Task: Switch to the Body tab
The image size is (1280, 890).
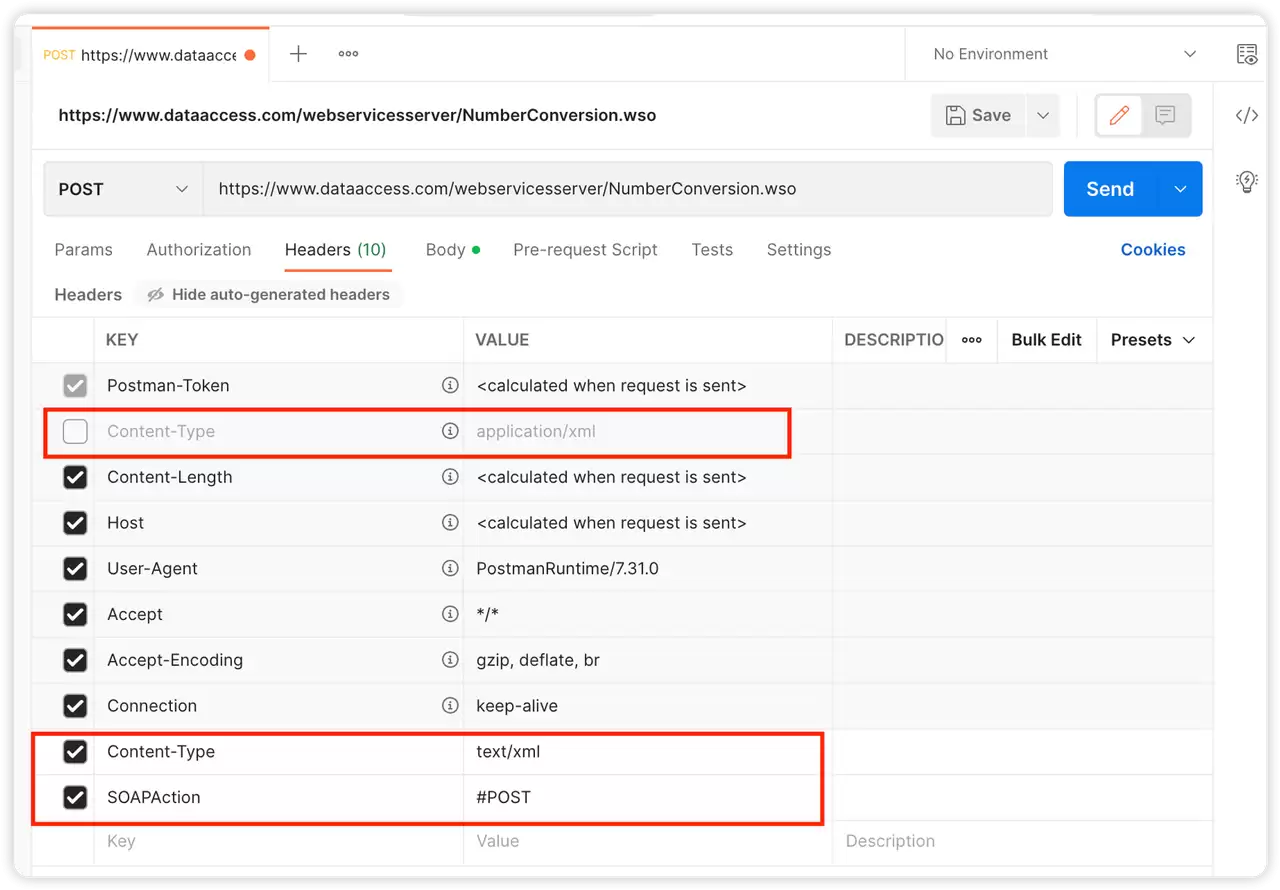Action: (453, 250)
